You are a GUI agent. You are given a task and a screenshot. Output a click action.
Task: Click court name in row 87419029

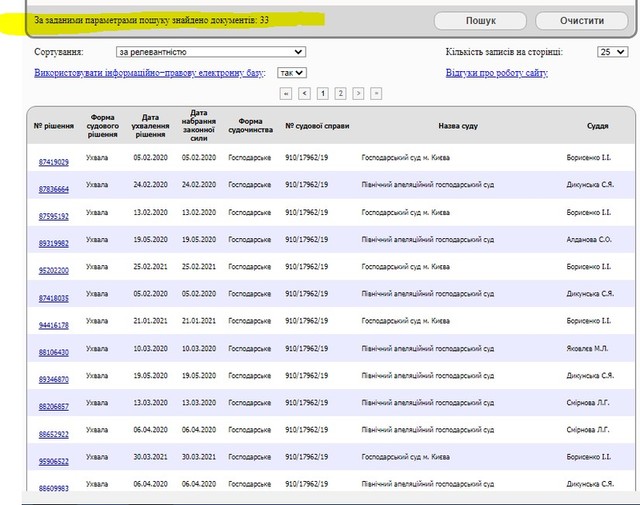coord(405,158)
